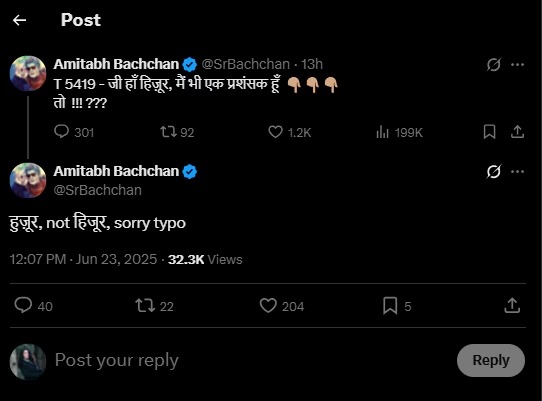The image size is (542, 401).
Task: Open more options on the typo correction post
Action: 517,171
